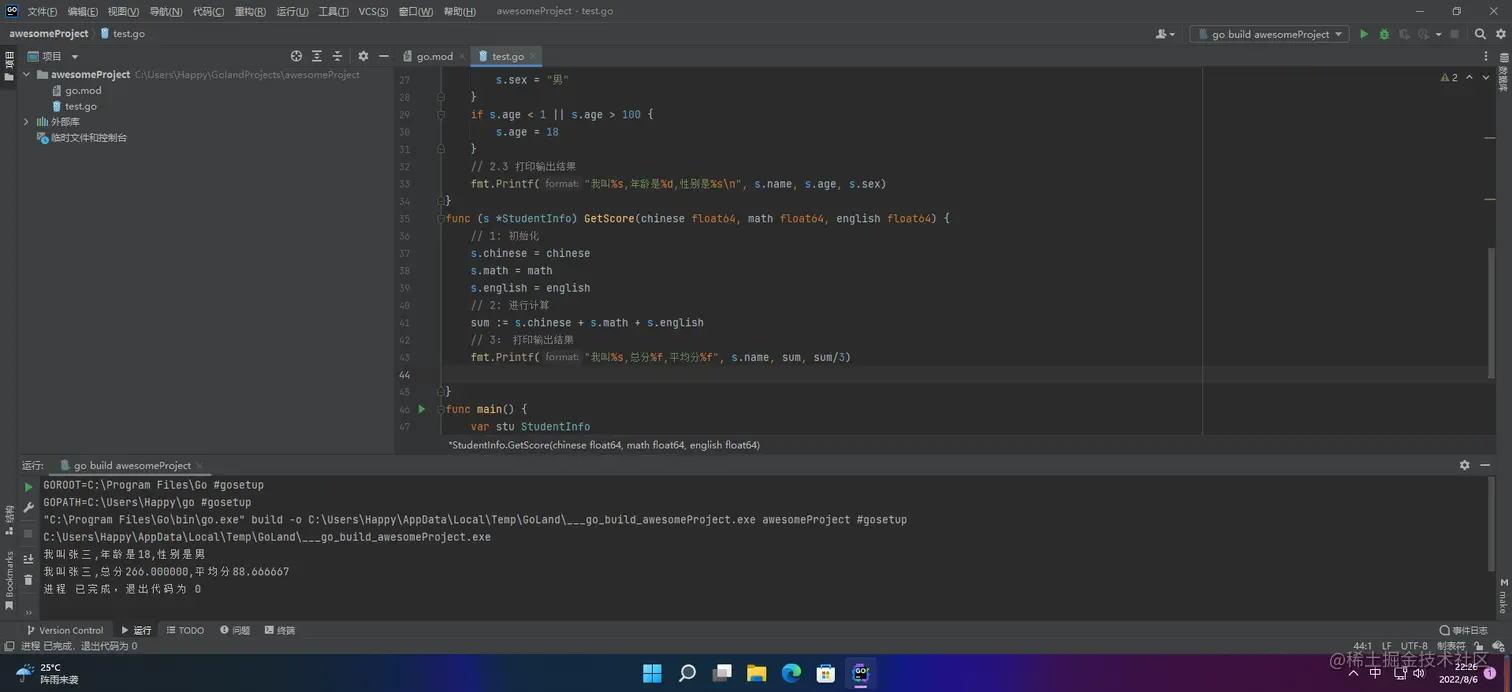Select opened file locate target icon
1512x692 pixels.
pyautogui.click(x=296, y=56)
